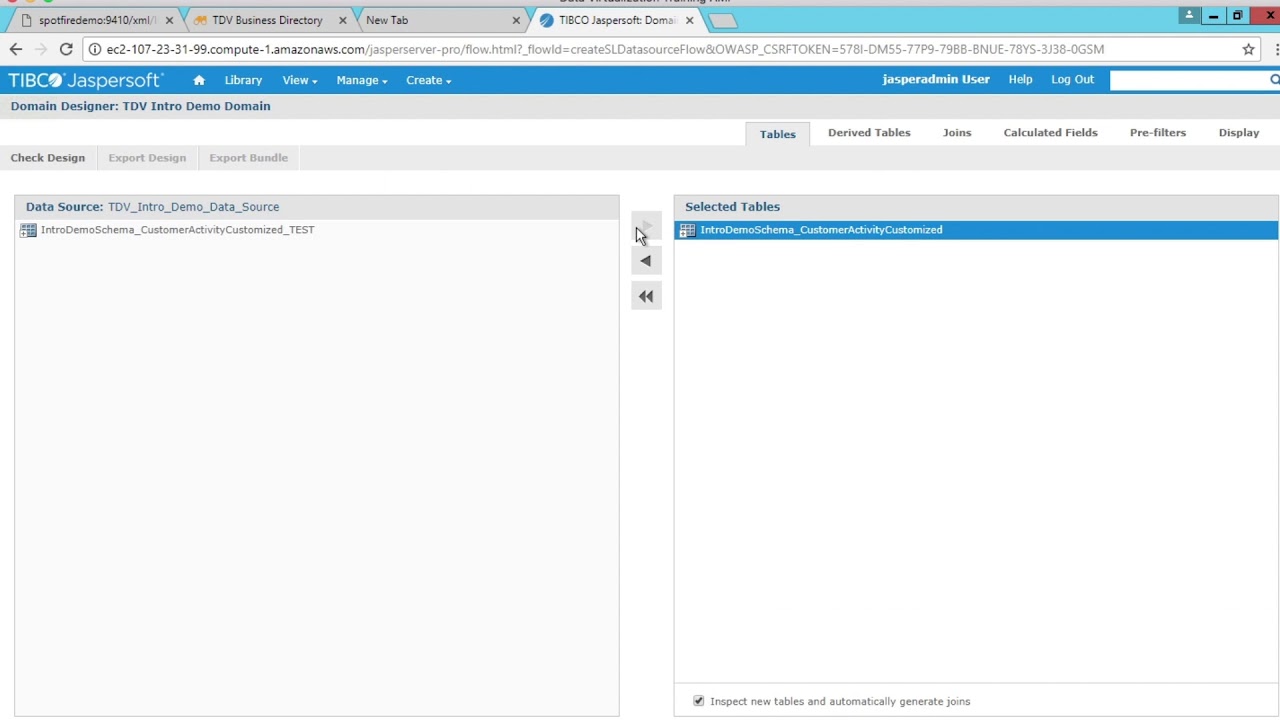
Task: Switch to the Pre-filters tab
Action: [1158, 133]
